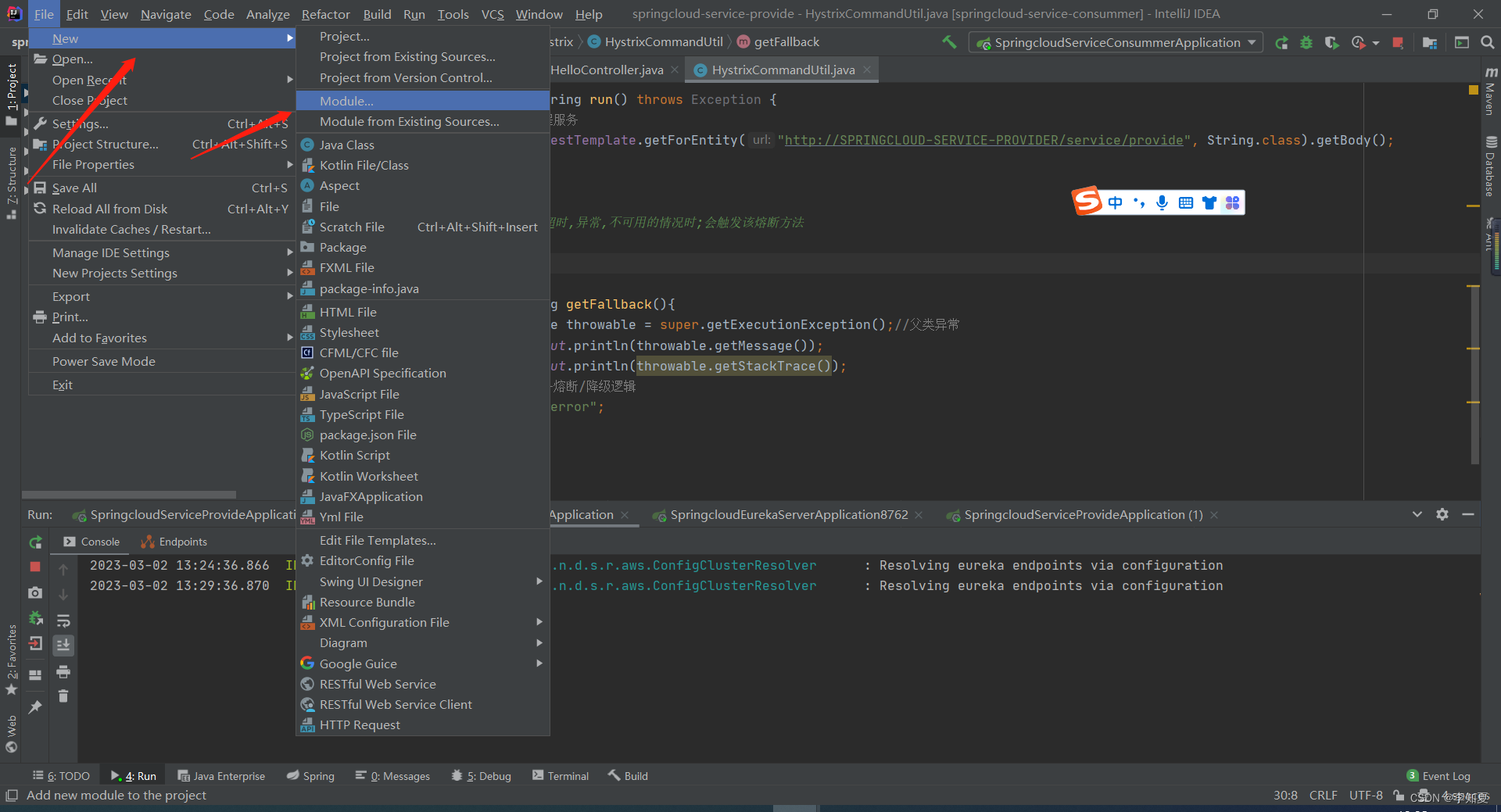
Task: Open the run configuration dropdown
Action: [x=1114, y=42]
